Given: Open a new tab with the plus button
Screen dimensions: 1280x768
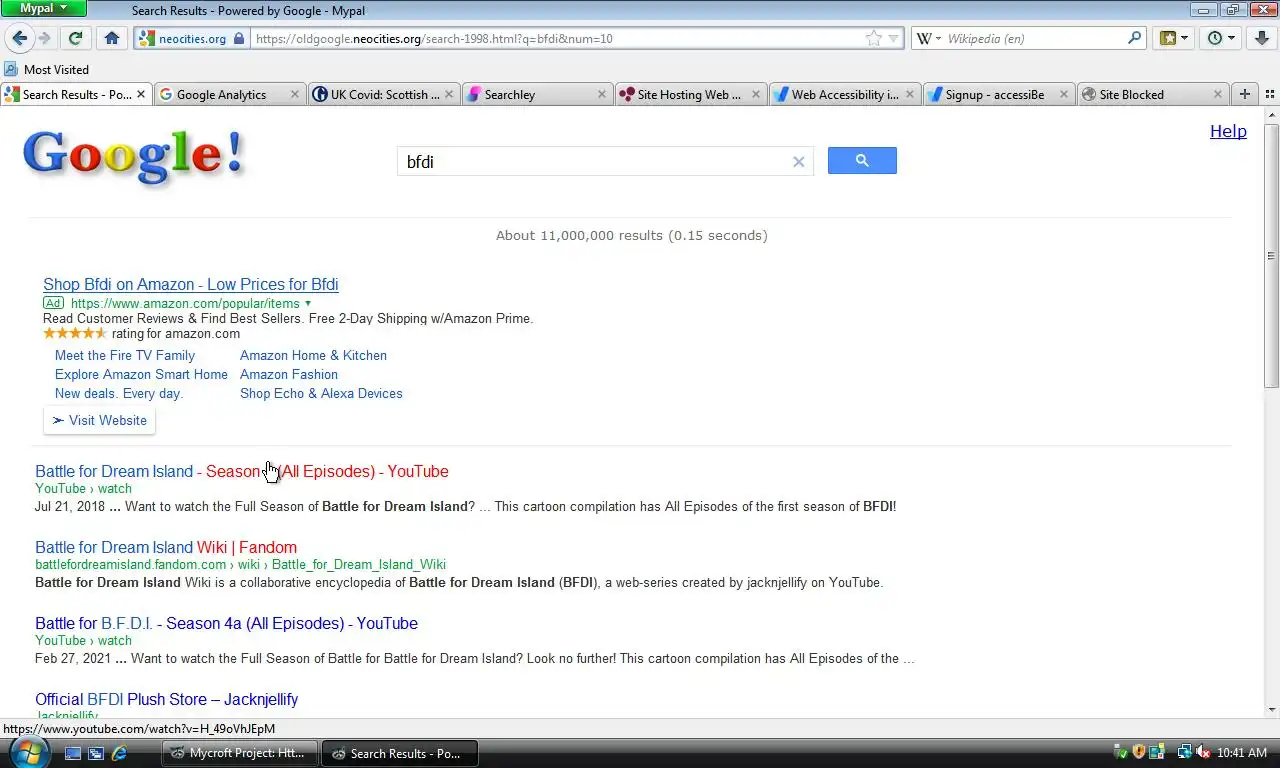Looking at the screenshot, I should (1245, 94).
